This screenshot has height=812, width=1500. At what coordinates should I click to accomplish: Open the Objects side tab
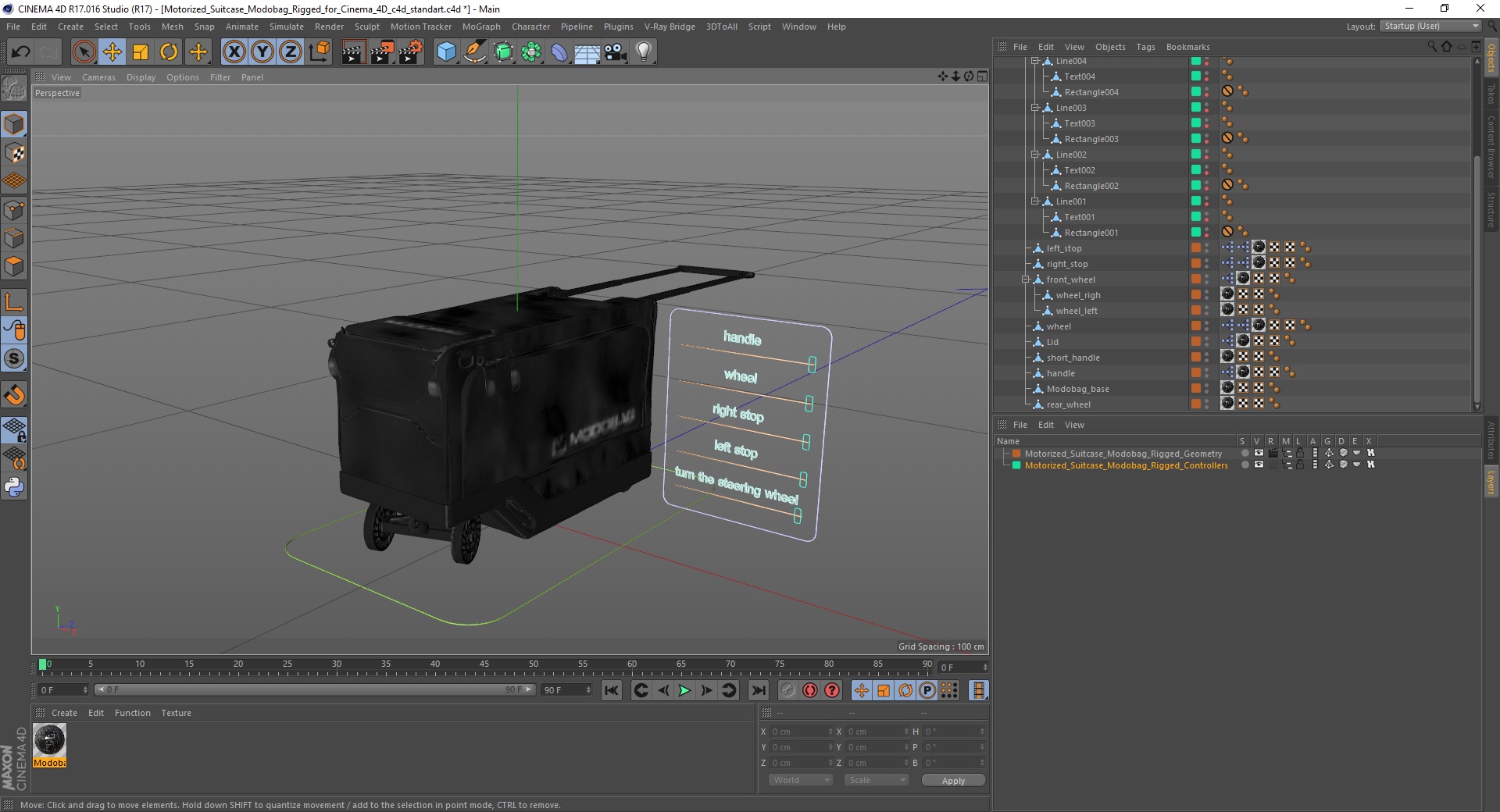point(1491,58)
